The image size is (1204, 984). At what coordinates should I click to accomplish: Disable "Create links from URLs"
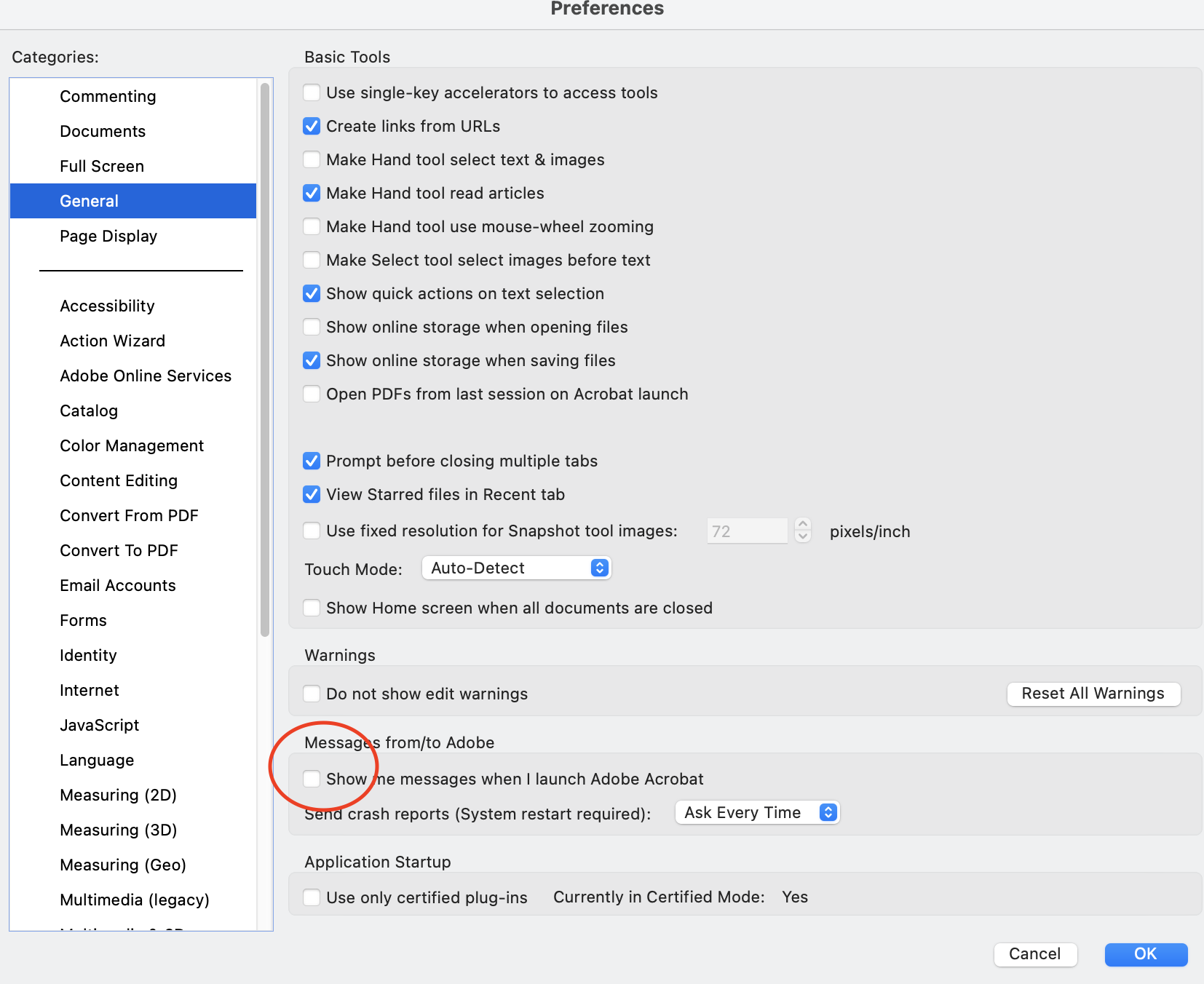[x=312, y=126]
